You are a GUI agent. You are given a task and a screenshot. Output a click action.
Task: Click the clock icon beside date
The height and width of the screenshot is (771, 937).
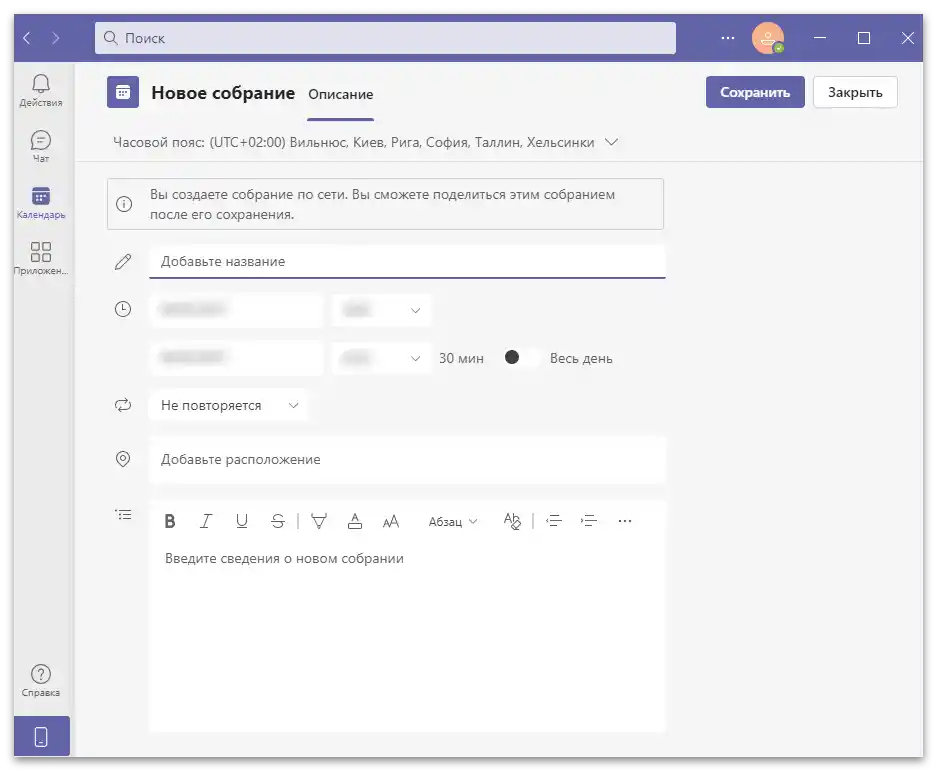pyautogui.click(x=123, y=309)
